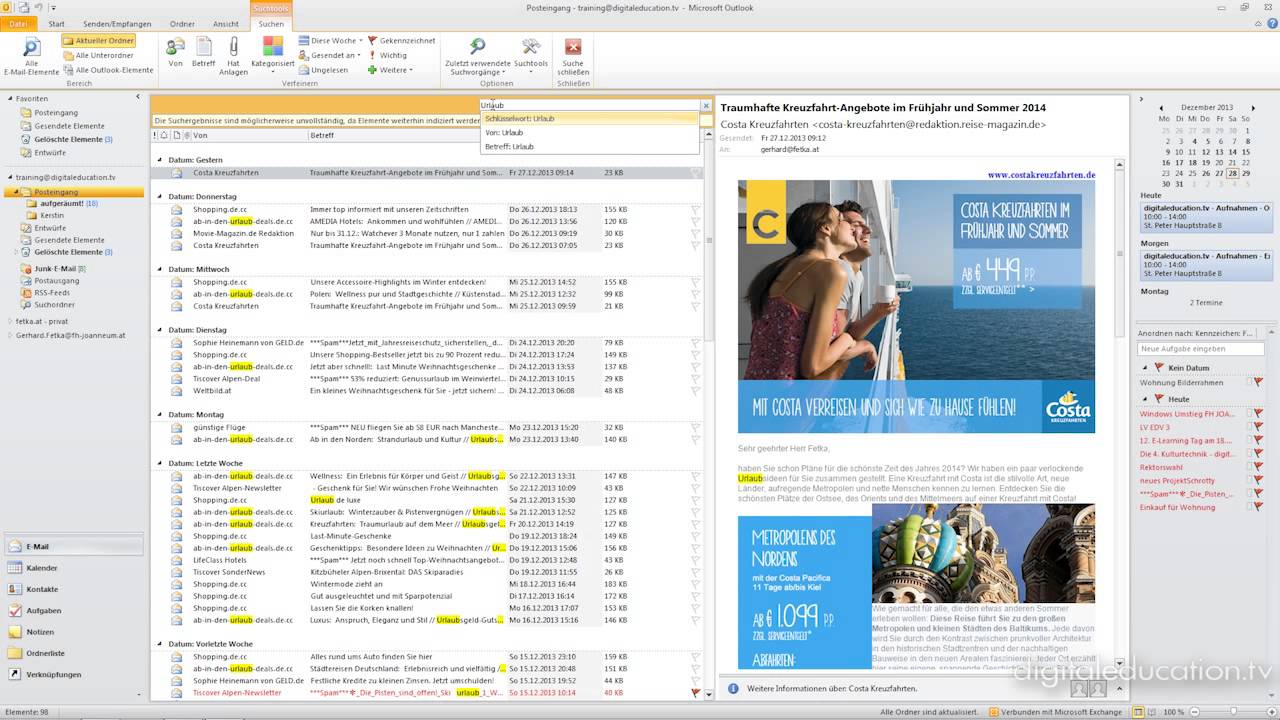Open Movie-Magazin.de Redaktion email
This screenshot has height=720, width=1280.
[x=427, y=233]
